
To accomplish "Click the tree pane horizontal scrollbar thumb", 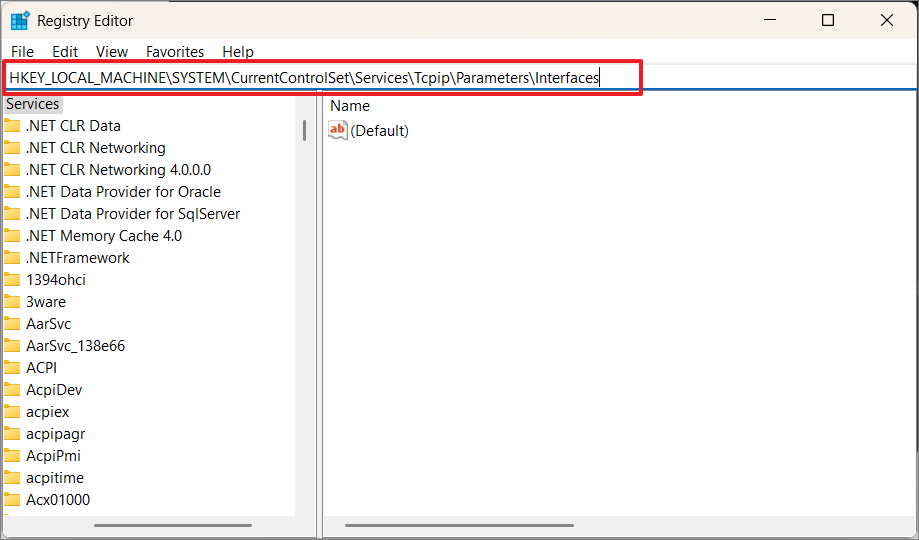I will [173, 526].
